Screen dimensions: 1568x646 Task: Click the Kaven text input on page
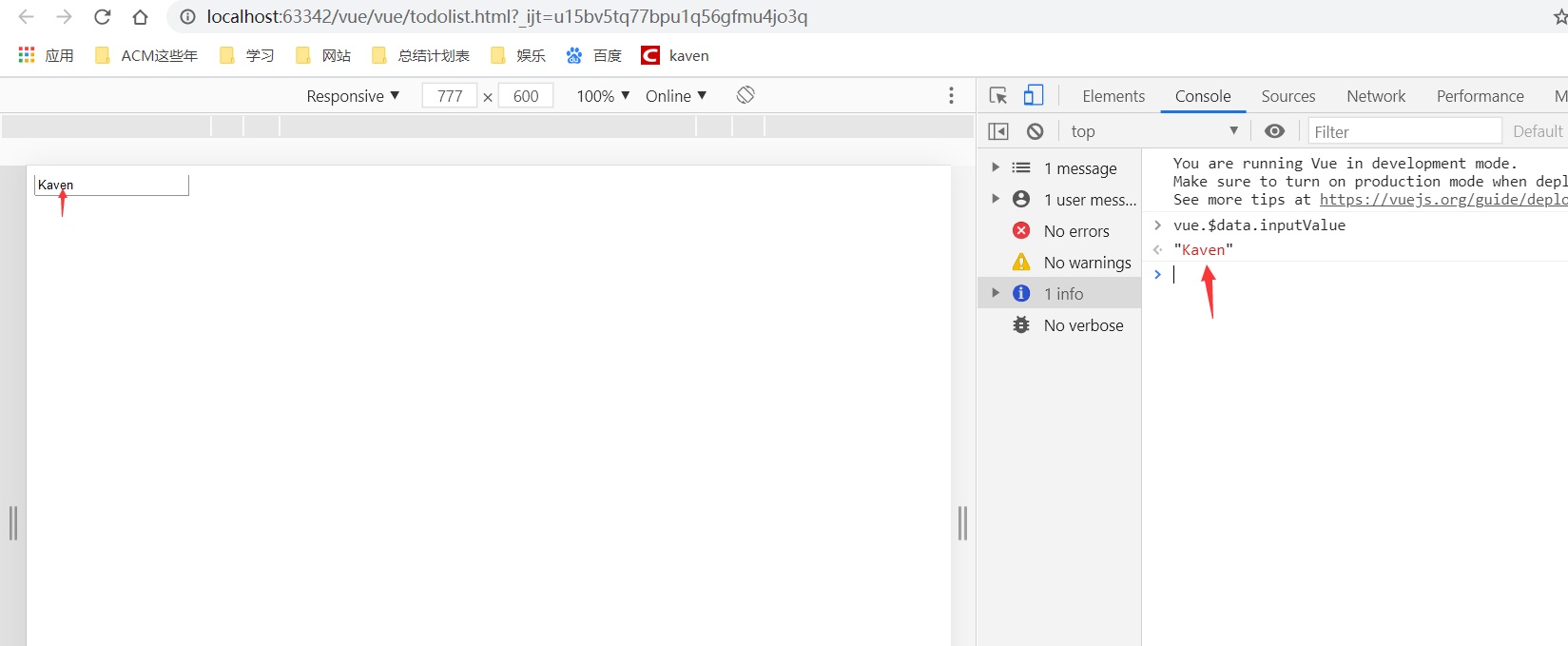111,185
